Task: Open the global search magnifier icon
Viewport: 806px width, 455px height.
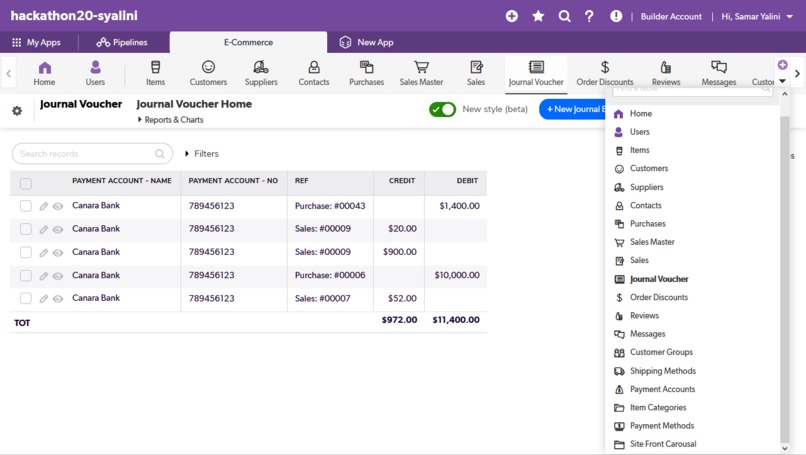Action: pos(564,16)
